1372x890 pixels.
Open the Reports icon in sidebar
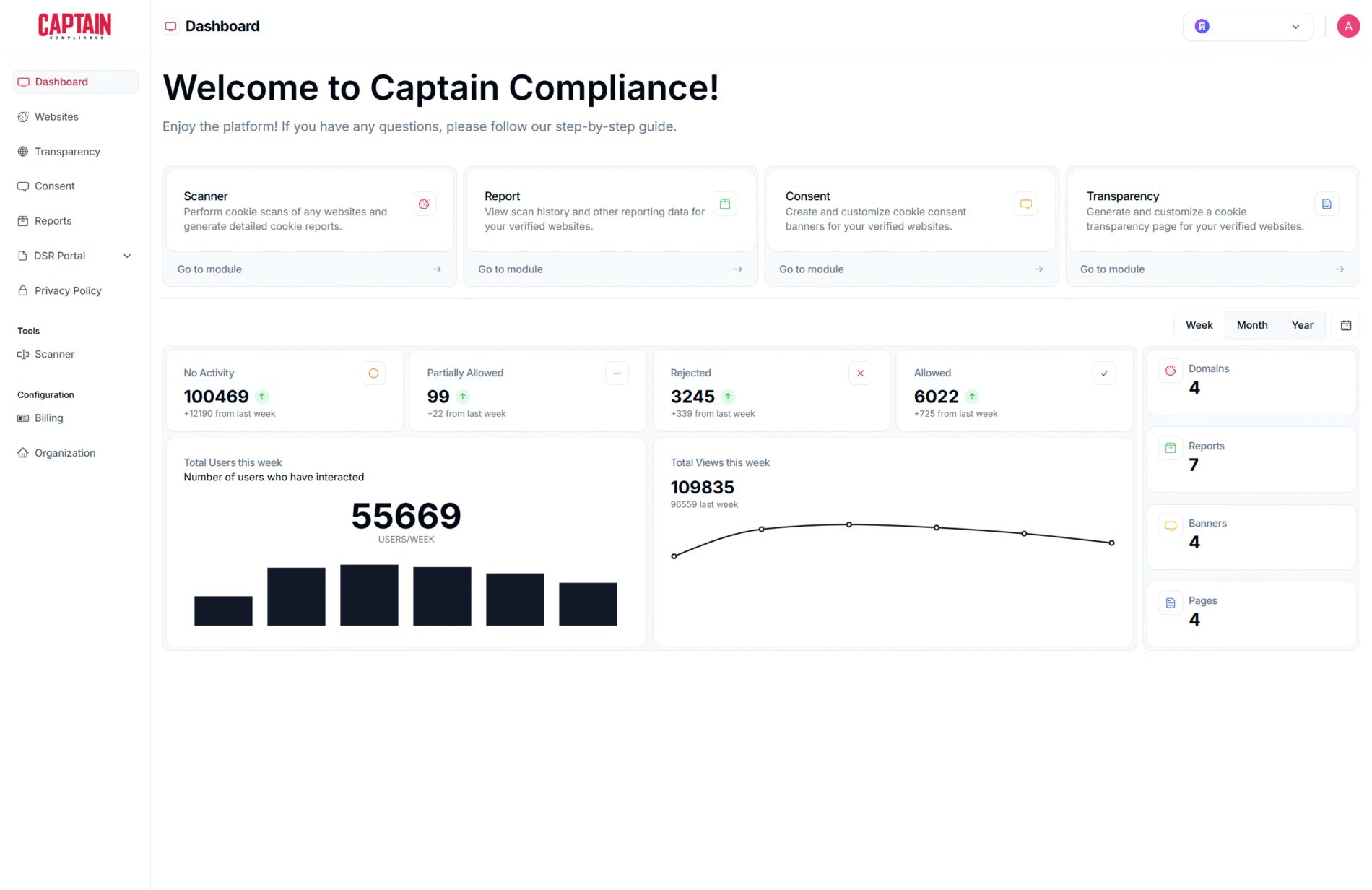coord(24,220)
